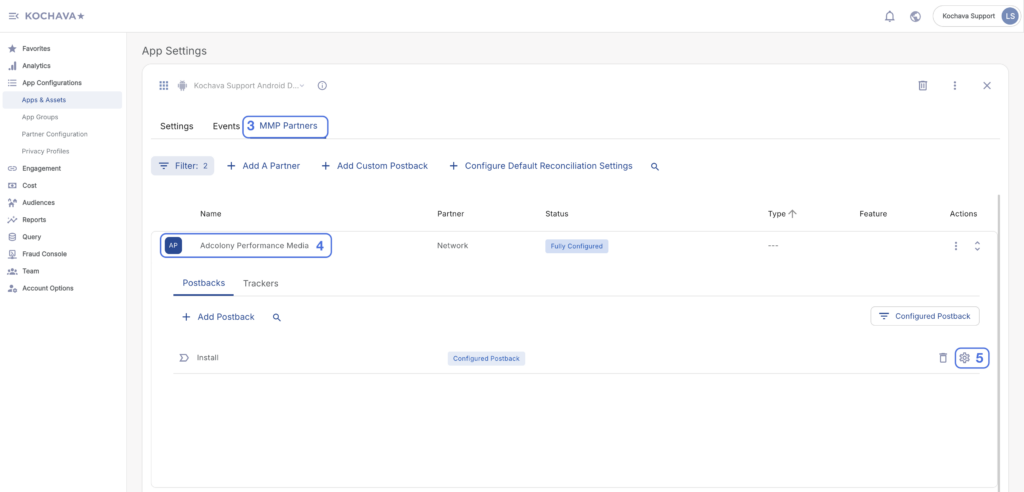1024x492 pixels.
Task: Click Add A Partner button
Action: click(263, 166)
